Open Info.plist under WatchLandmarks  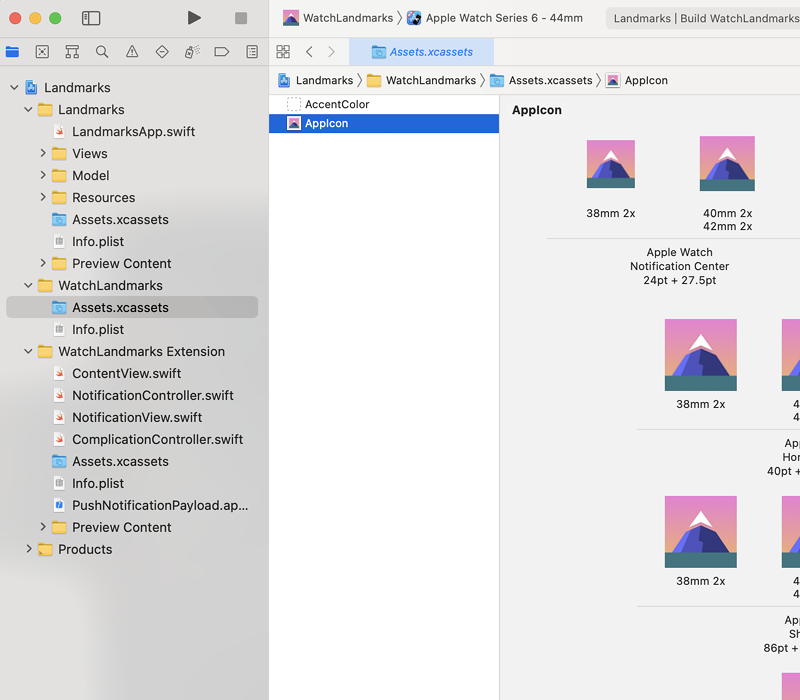tap(132, 329)
